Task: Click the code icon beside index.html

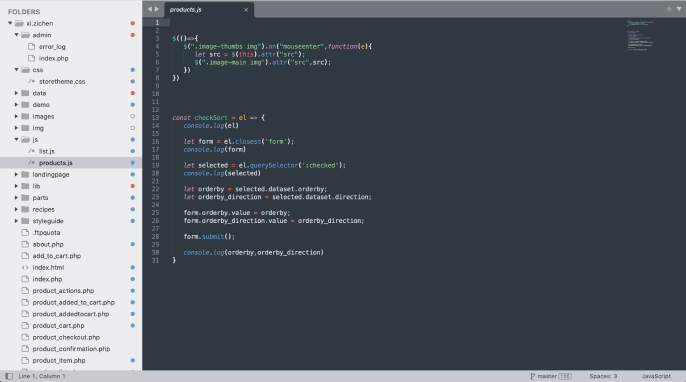Action: (x=25, y=267)
